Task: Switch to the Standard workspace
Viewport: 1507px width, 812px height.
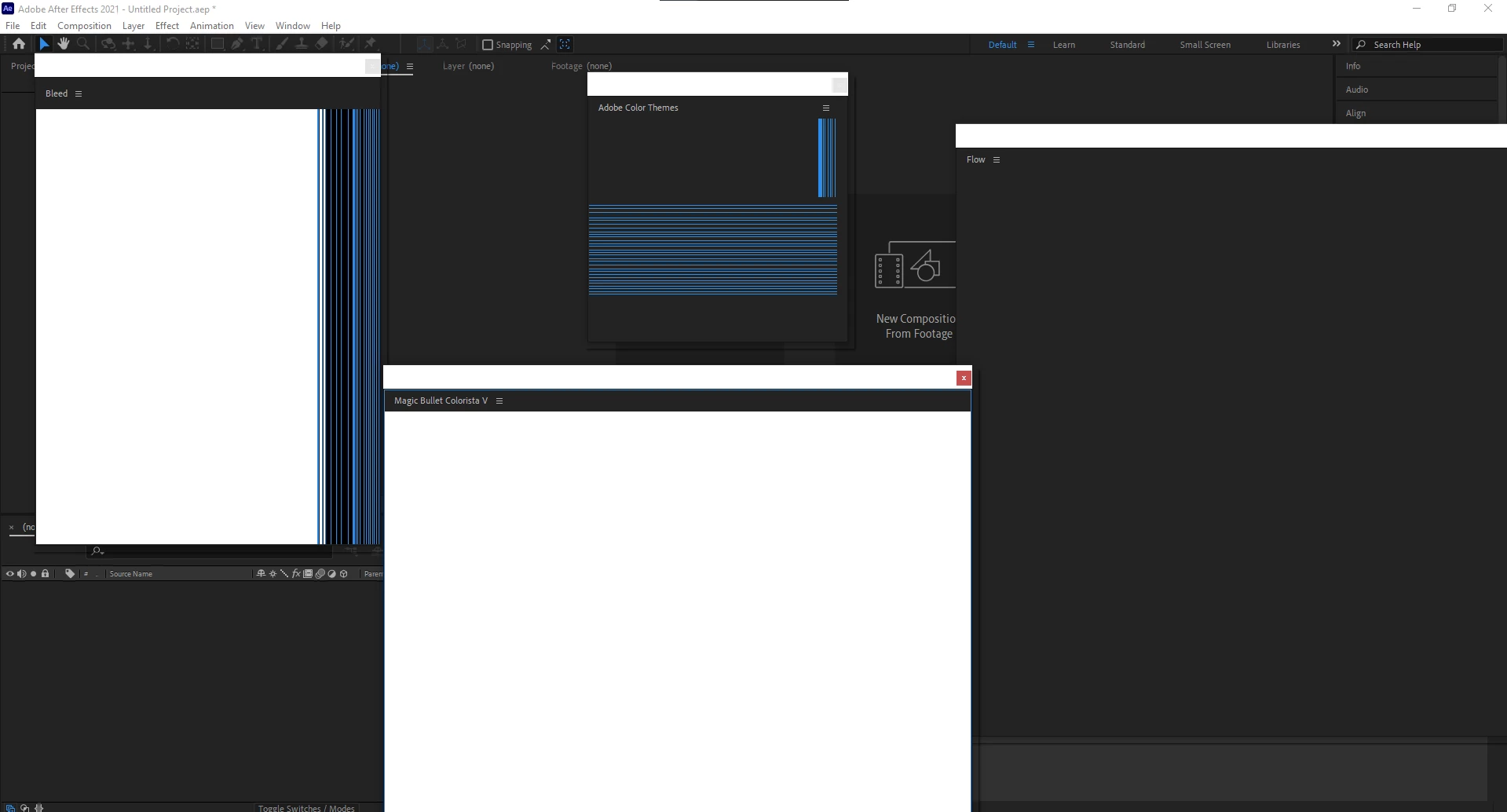Action: 1128,45
